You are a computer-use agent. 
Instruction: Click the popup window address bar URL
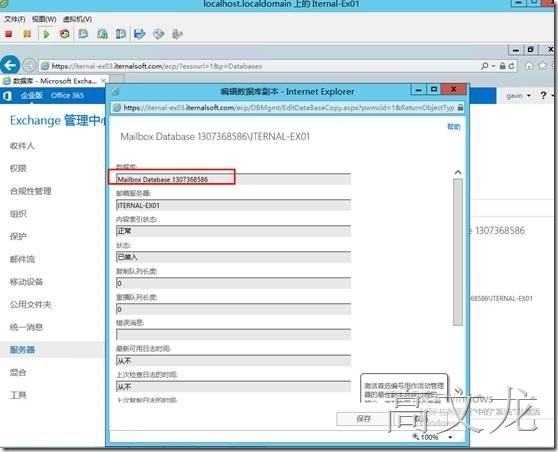coord(289,107)
